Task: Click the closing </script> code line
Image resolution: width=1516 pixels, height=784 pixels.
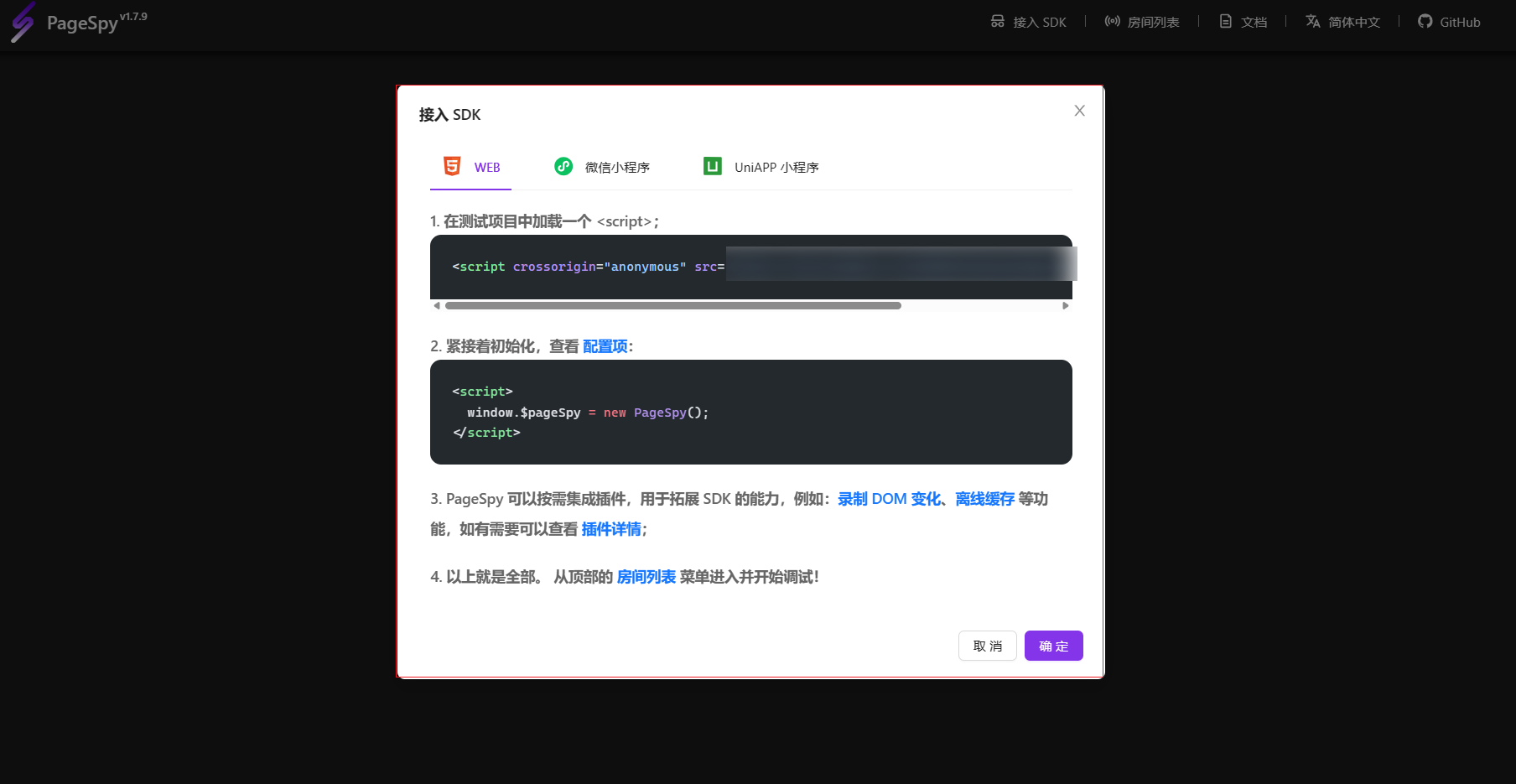Action: 486,433
